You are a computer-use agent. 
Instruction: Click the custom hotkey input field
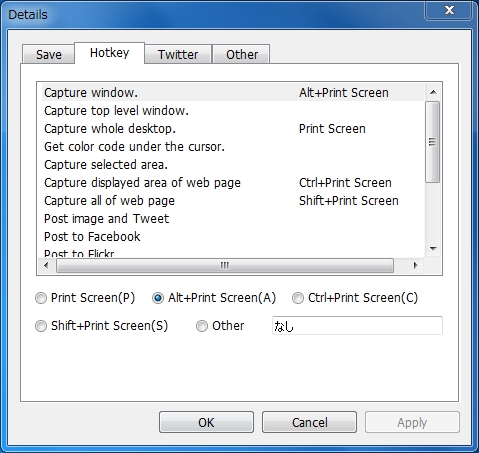(x=357, y=326)
